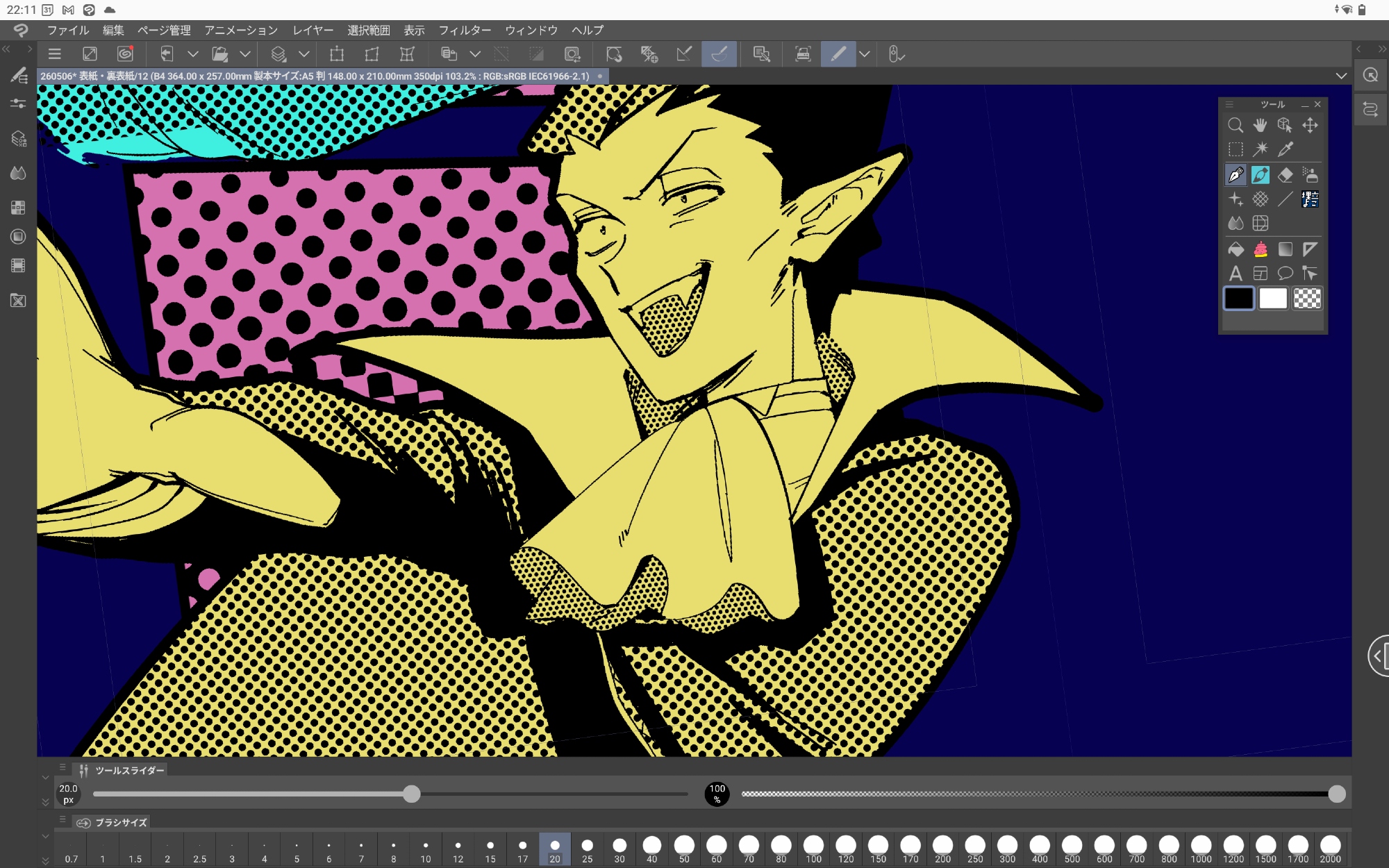Image resolution: width=1389 pixels, height=868 pixels.
Task: Choose brush size preset 50
Action: (x=684, y=849)
